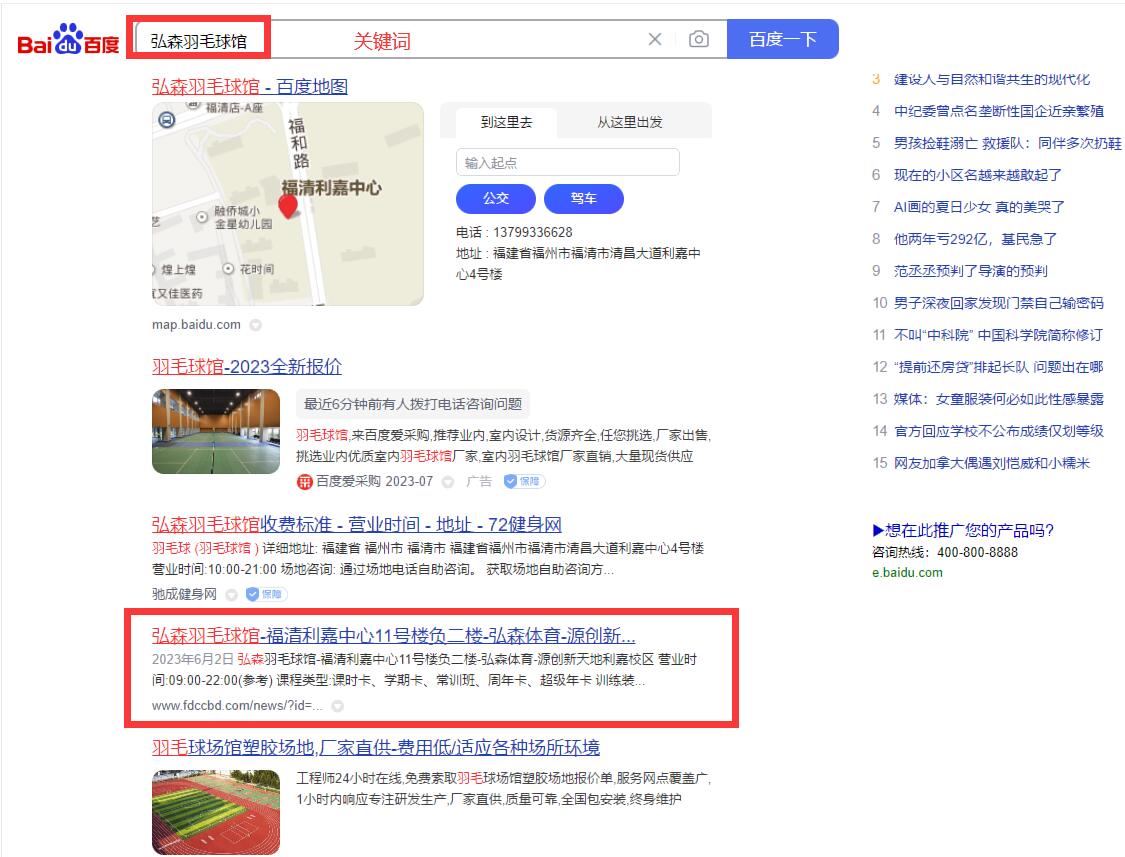Open hot search 男孩捡鞋溺亡 救援队
The image size is (1125, 857).
click(1007, 143)
